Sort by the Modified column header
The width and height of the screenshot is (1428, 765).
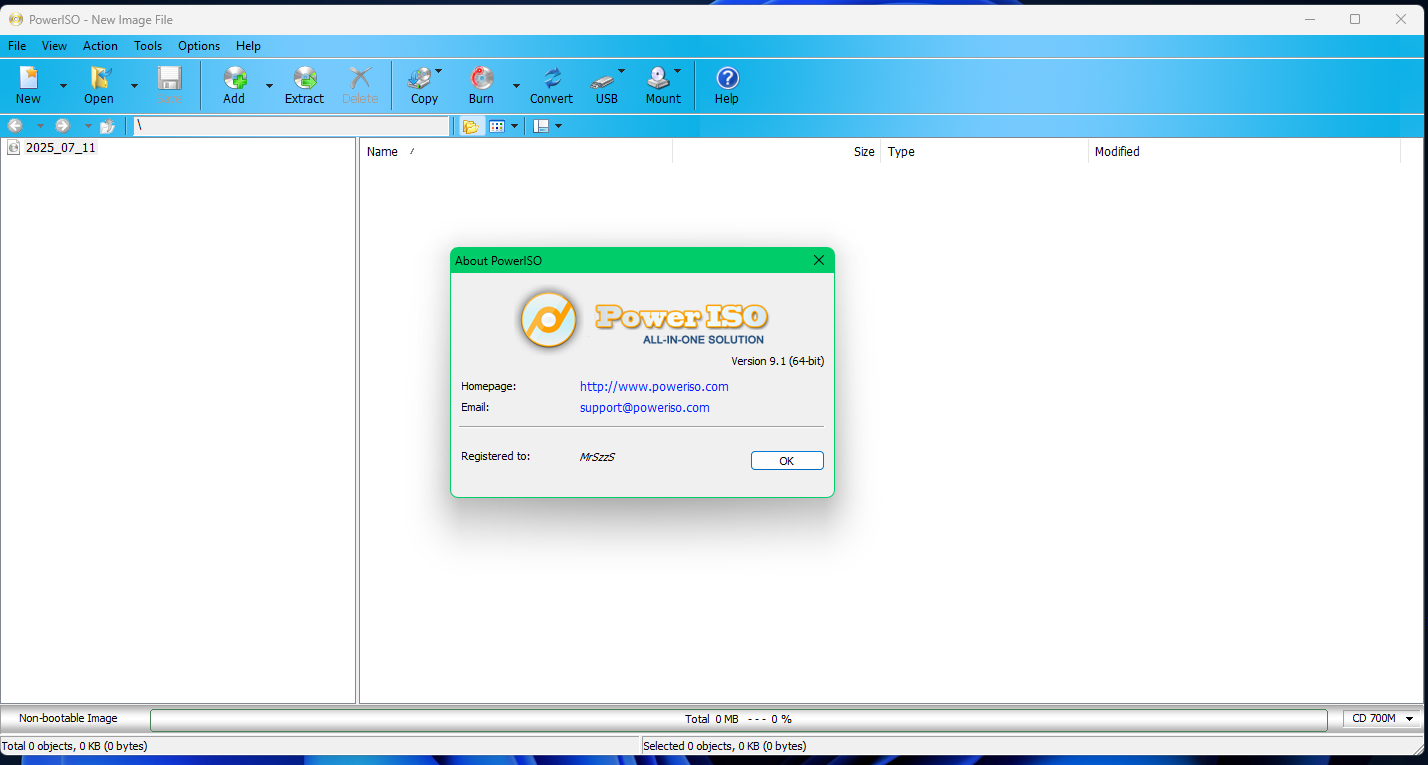click(x=1244, y=152)
